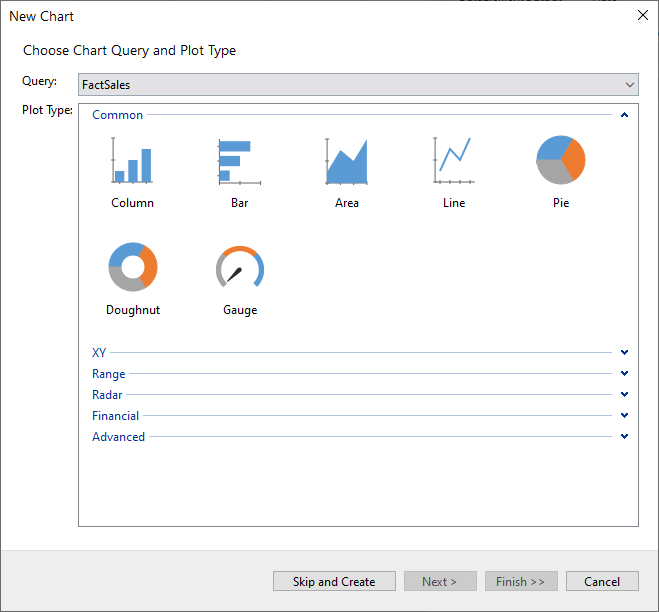Open the Query dropdown showing FactSales
659x612 pixels.
358,84
